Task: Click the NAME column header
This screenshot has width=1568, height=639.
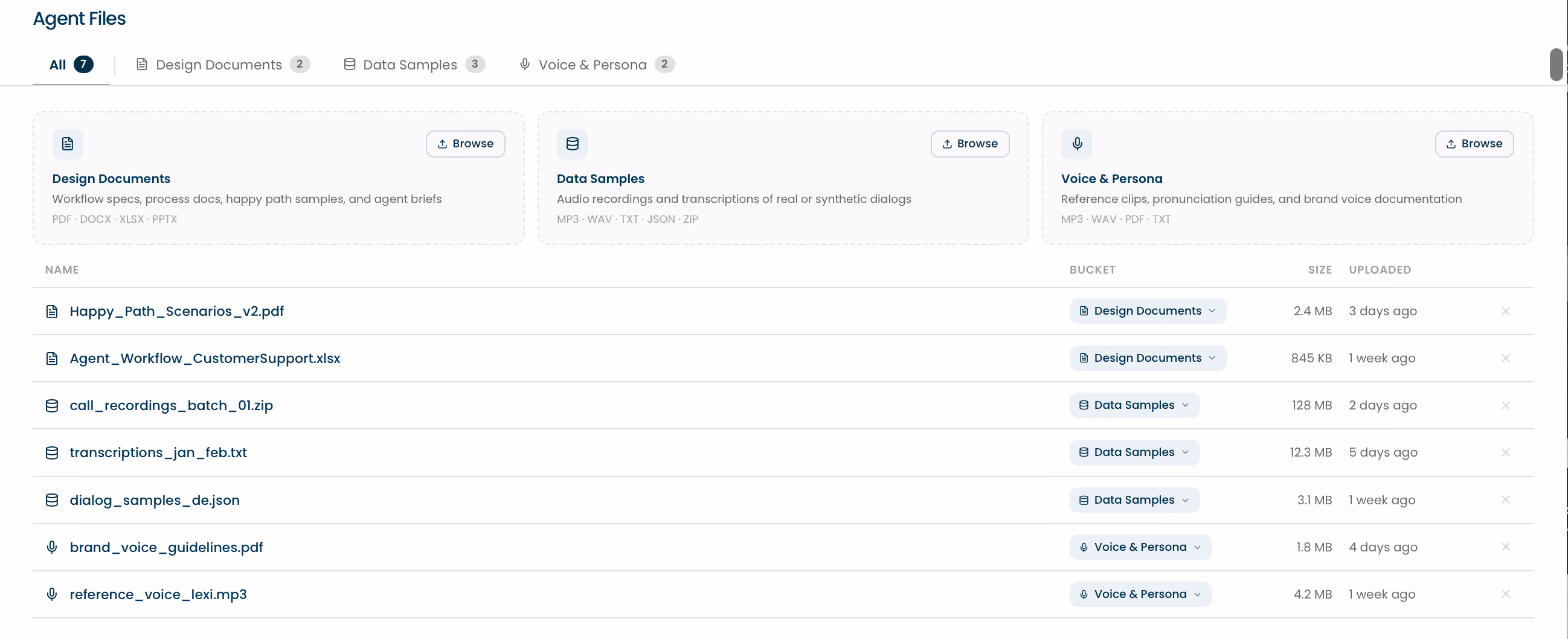Action: pos(62,269)
